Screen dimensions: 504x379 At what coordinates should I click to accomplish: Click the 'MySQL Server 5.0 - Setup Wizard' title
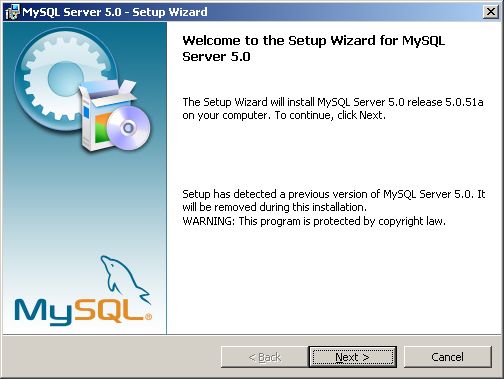click(x=115, y=12)
